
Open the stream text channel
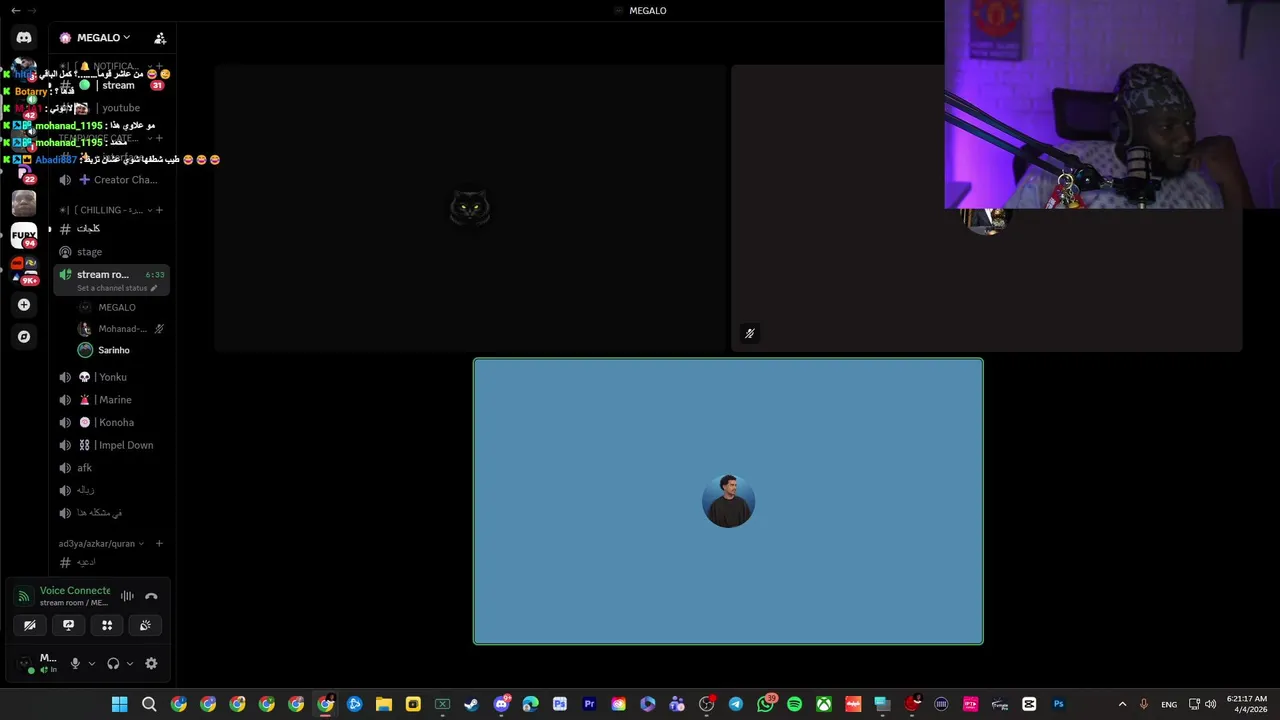[111, 85]
